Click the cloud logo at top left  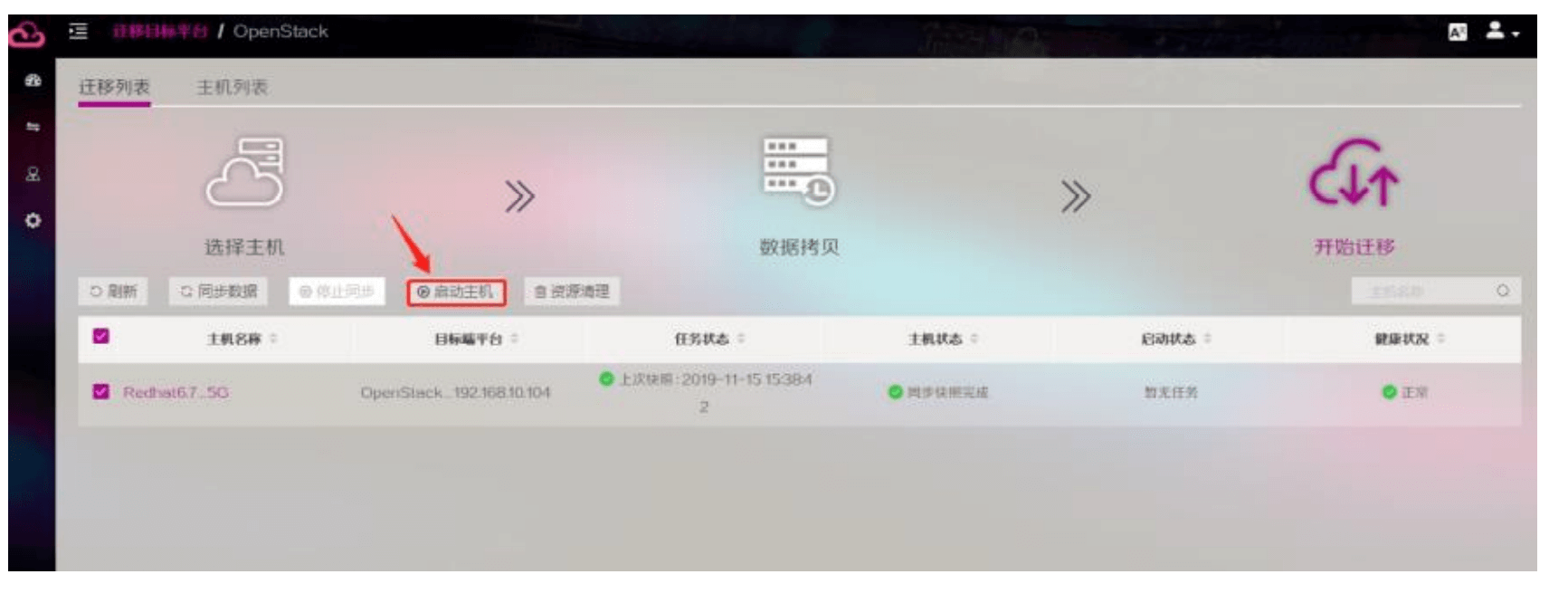click(x=27, y=34)
